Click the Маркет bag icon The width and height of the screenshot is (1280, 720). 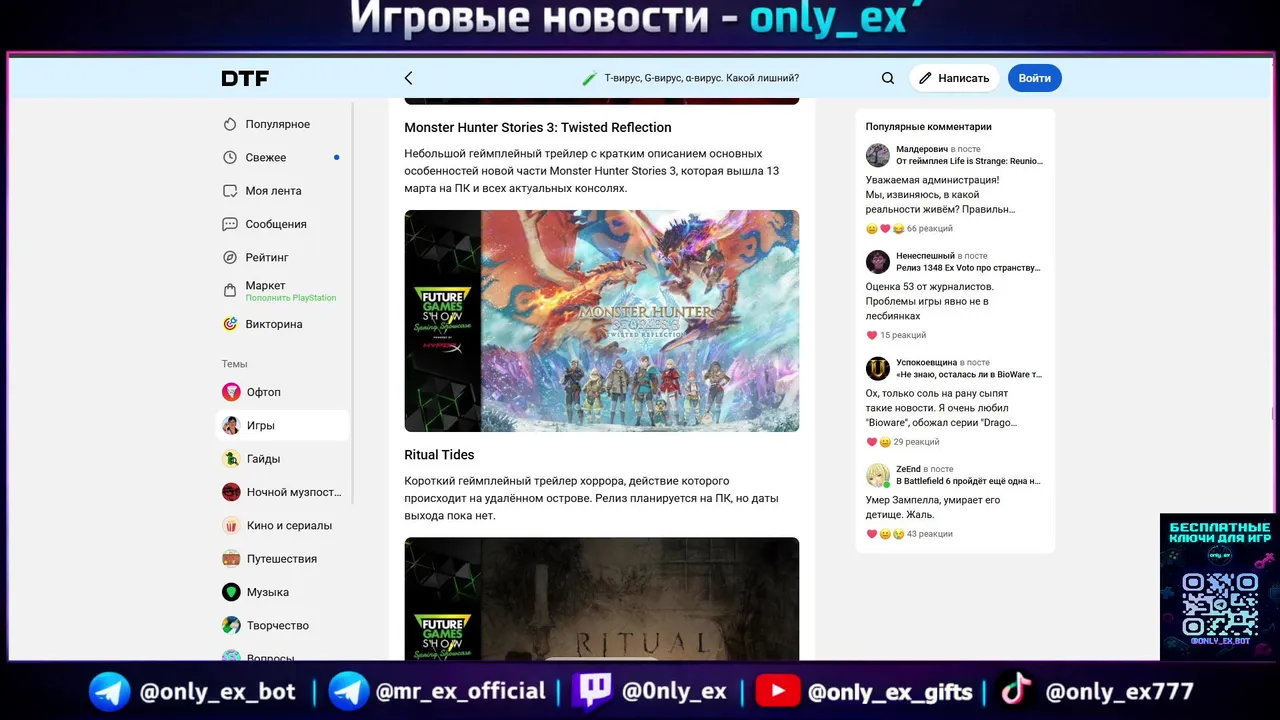click(230, 291)
